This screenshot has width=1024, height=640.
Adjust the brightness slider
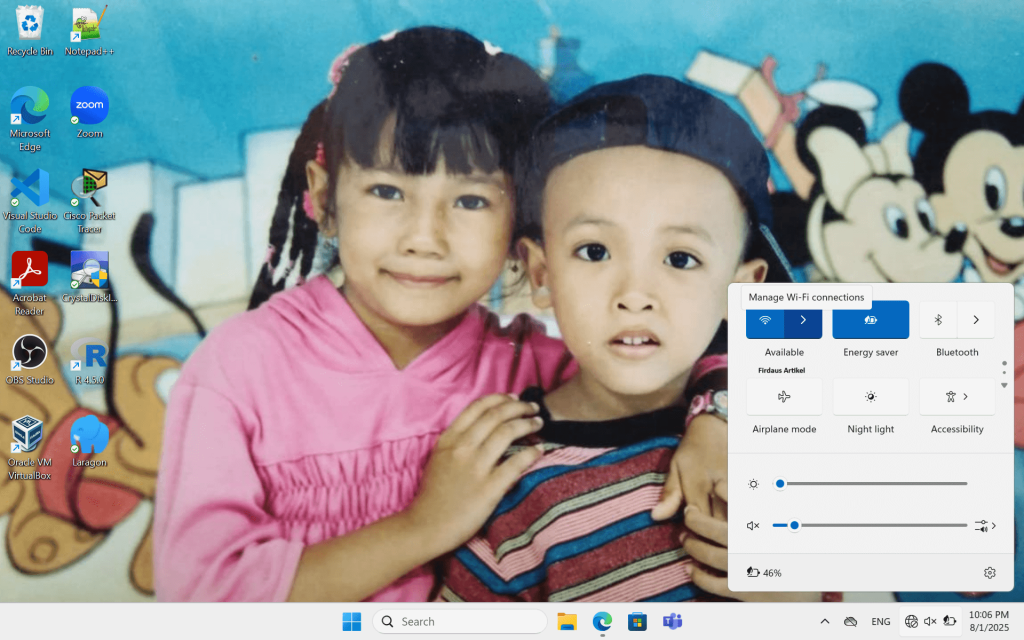(x=780, y=483)
